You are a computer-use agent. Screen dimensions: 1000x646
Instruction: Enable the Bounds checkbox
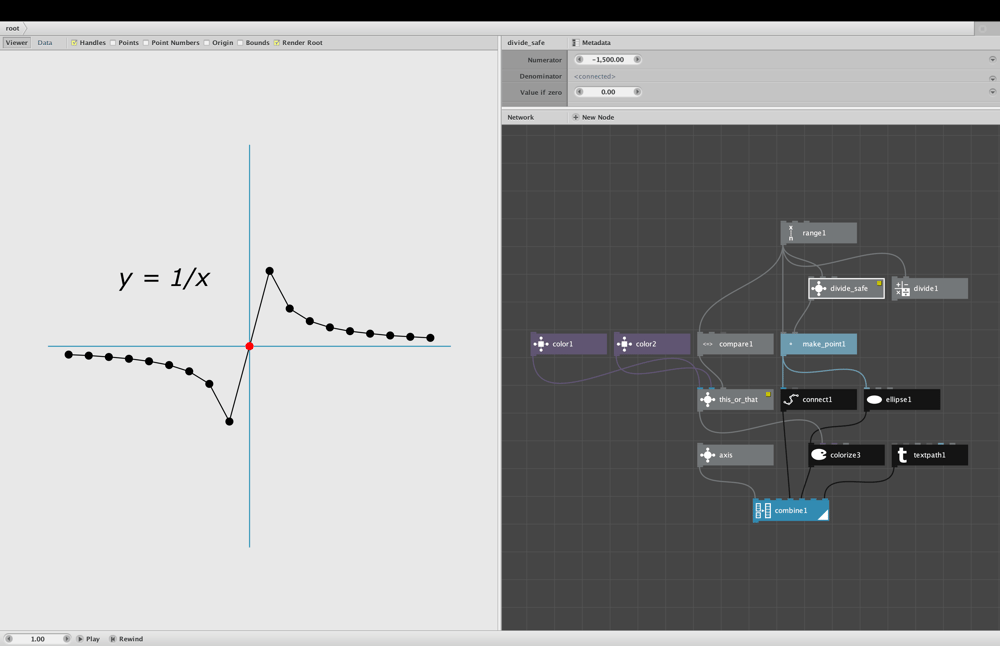coord(240,43)
